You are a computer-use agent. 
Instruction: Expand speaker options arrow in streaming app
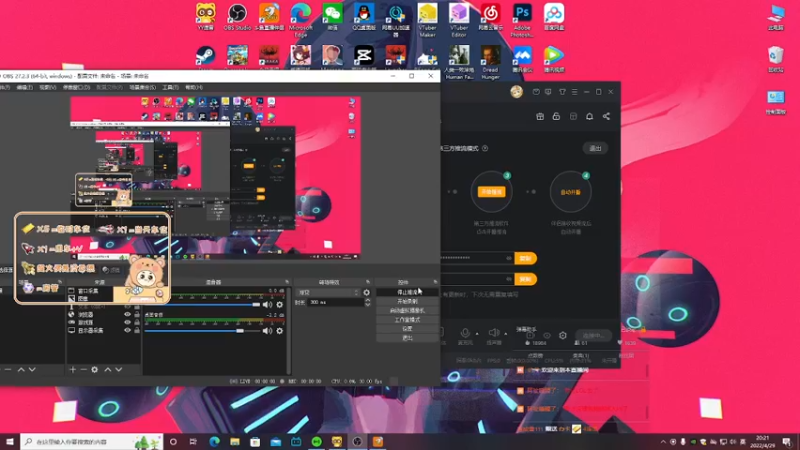[x=506, y=334]
